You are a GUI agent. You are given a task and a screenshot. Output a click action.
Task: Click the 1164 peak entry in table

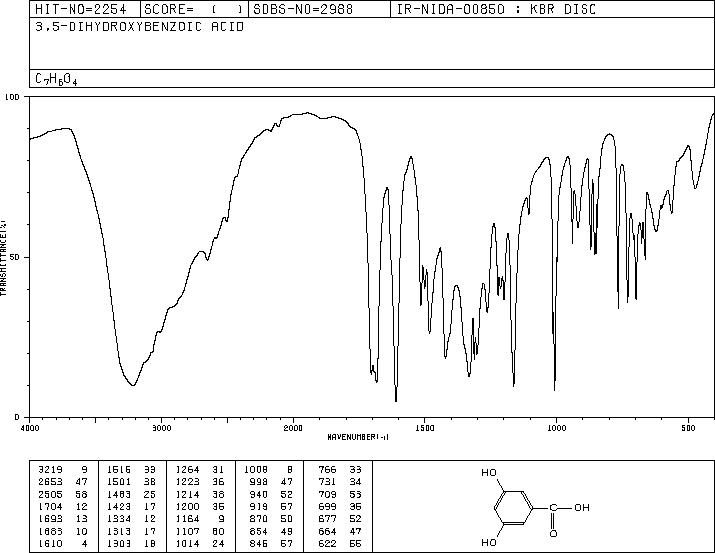(200, 519)
